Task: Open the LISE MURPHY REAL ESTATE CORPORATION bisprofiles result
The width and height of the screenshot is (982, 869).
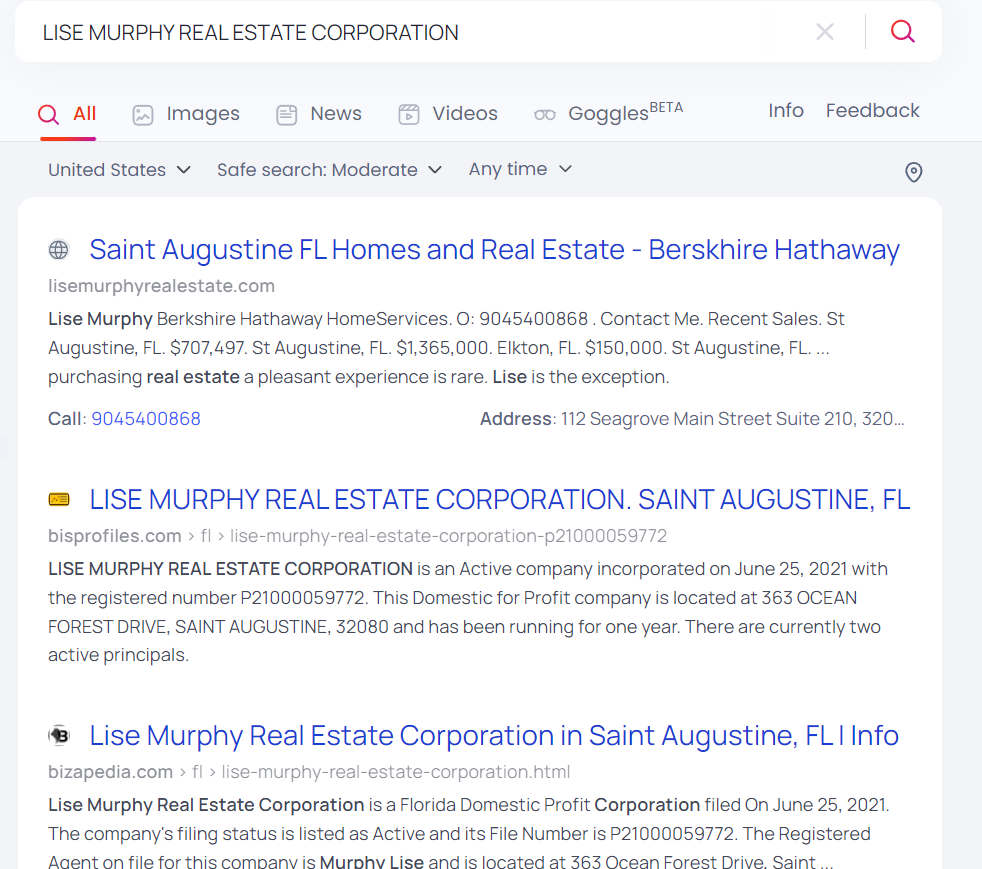Action: click(500, 500)
